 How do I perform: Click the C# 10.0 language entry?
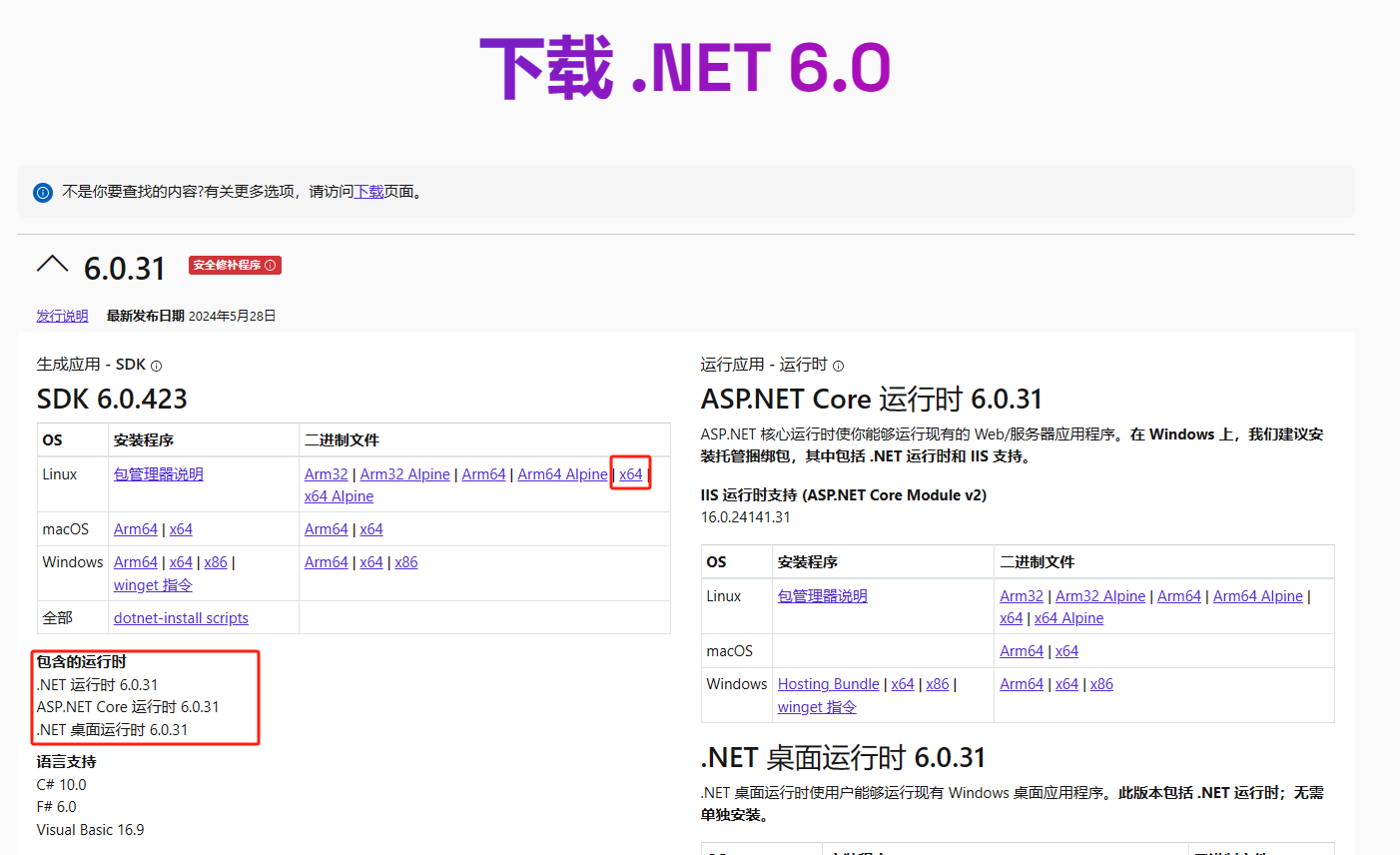click(x=61, y=785)
